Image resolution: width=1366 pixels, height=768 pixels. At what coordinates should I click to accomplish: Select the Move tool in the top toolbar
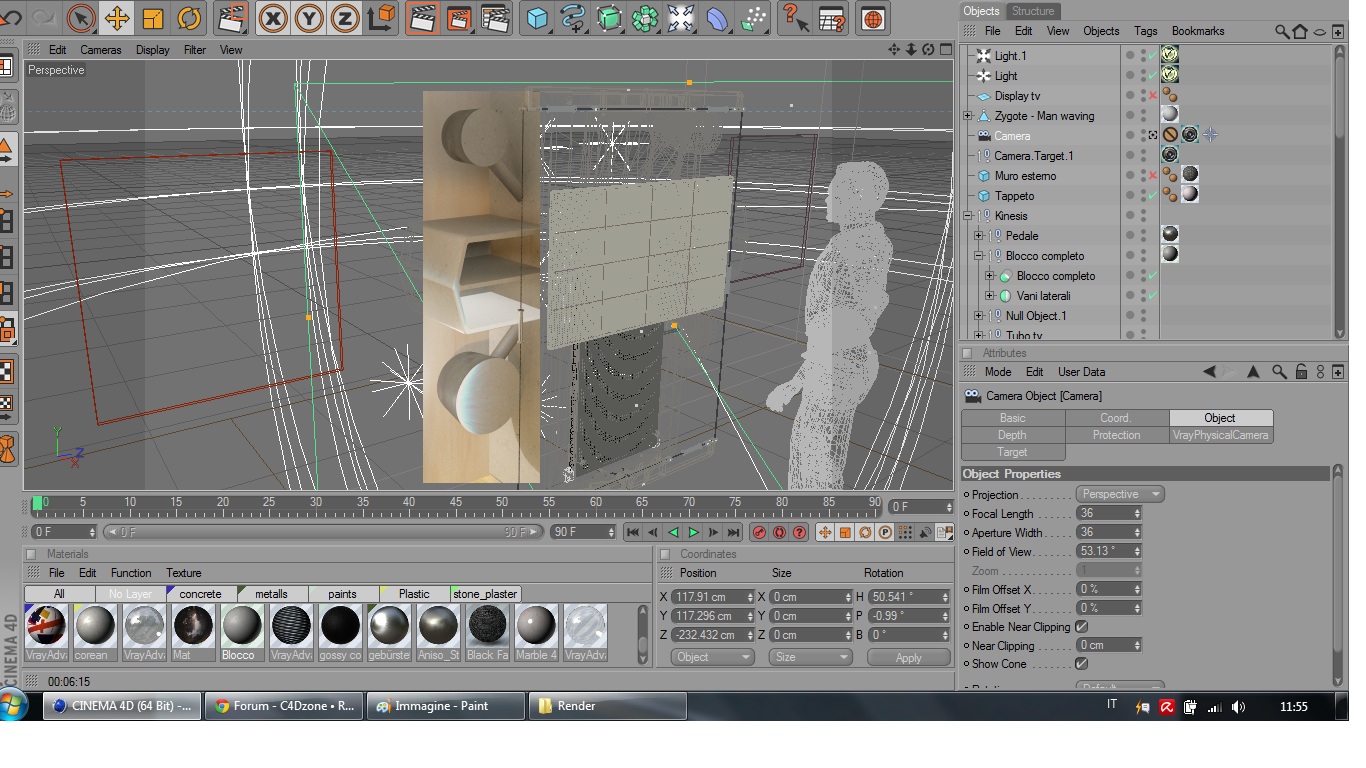pyautogui.click(x=117, y=18)
